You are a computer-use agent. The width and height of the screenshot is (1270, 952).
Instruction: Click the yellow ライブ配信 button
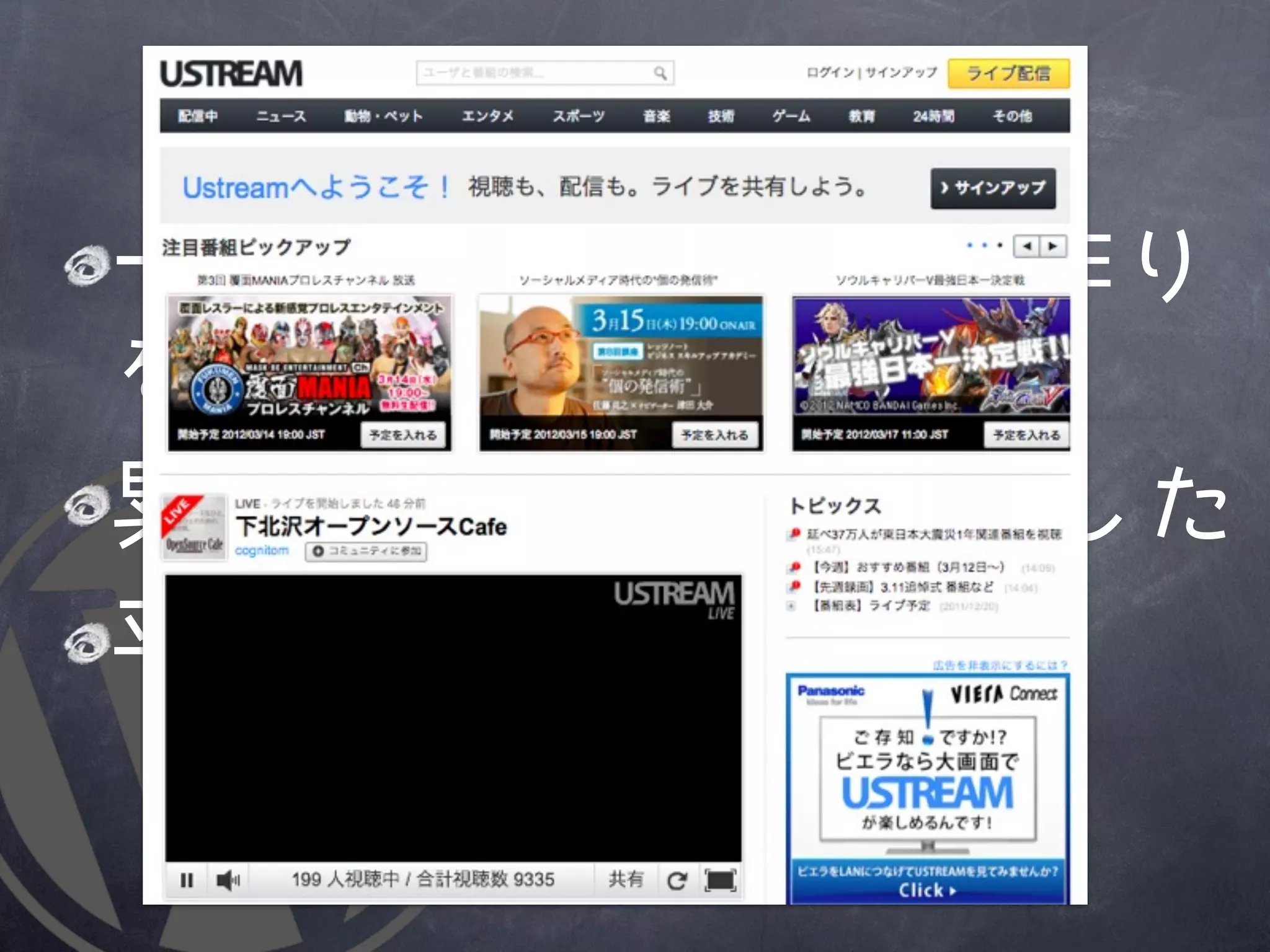pyautogui.click(x=1008, y=74)
